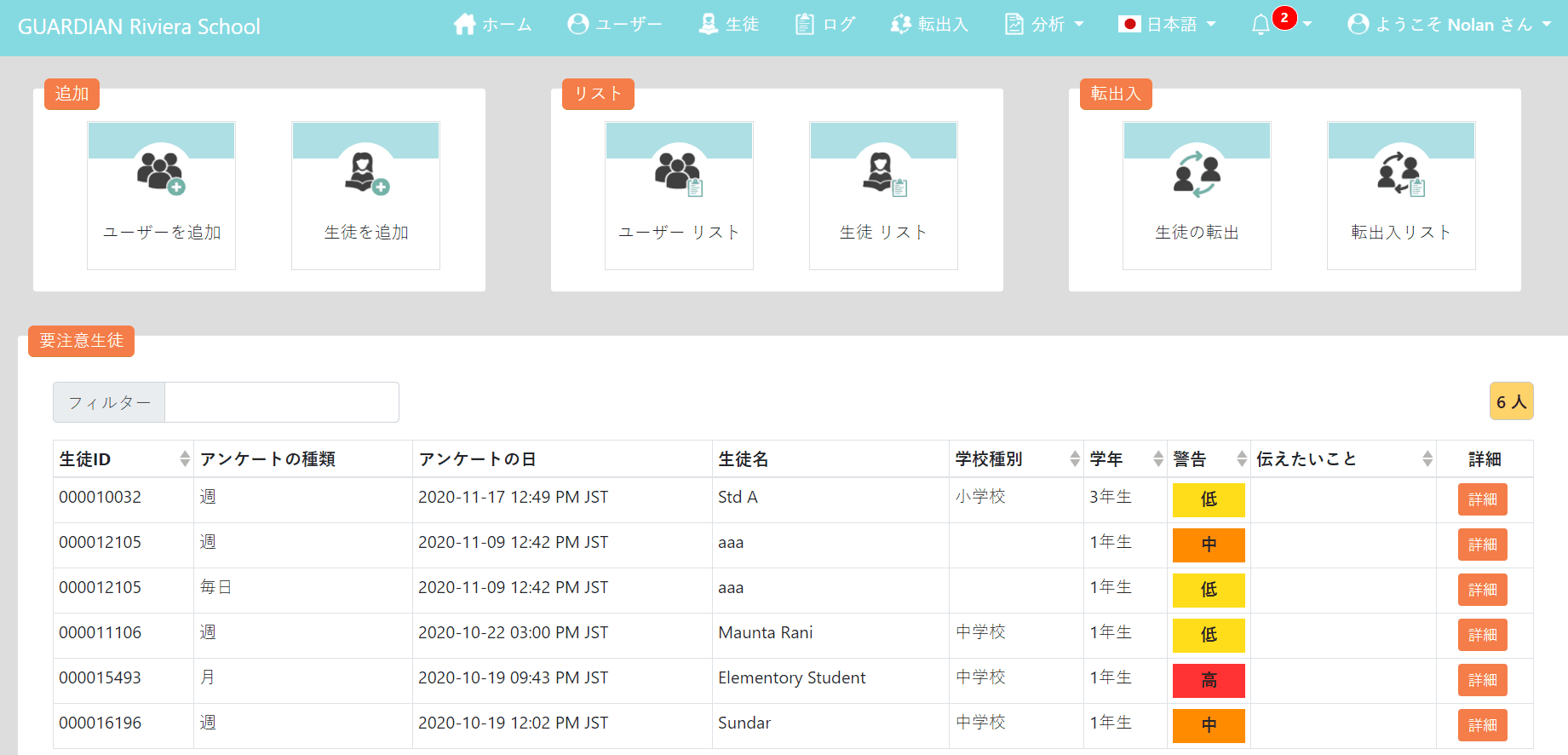Open the 生徒を追加 link
The width and height of the screenshot is (1568, 755).
(x=366, y=232)
